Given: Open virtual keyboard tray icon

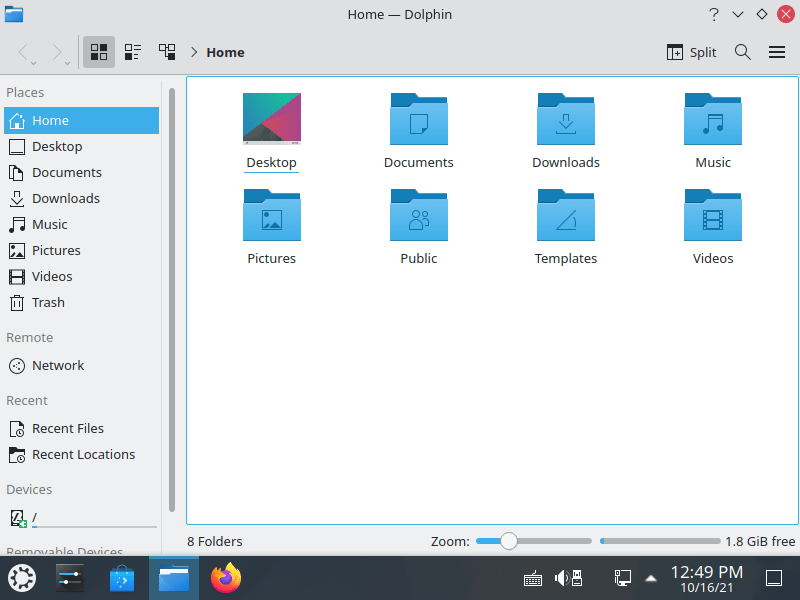Looking at the screenshot, I should 533,579.
